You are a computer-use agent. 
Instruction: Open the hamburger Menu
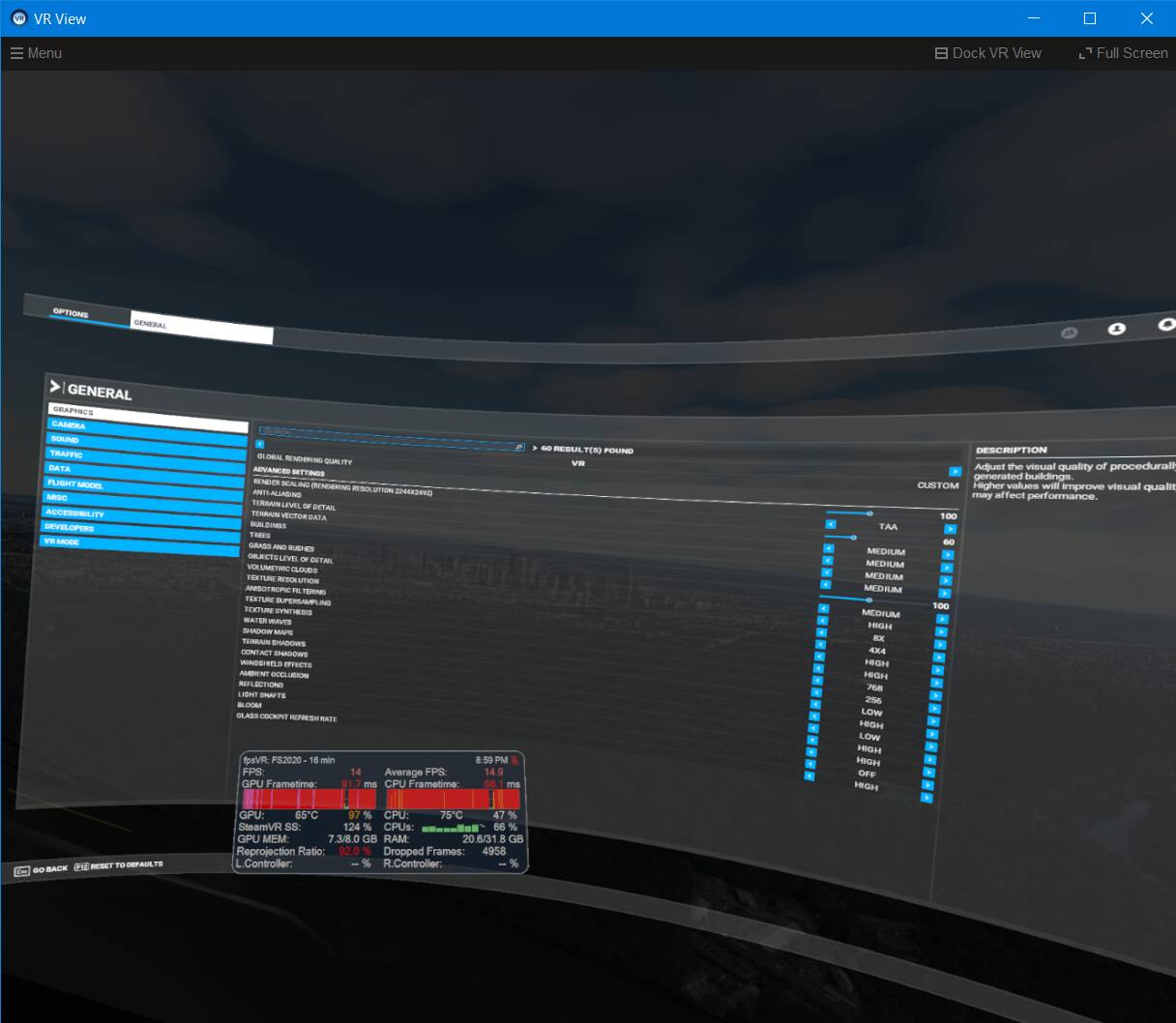[36, 53]
